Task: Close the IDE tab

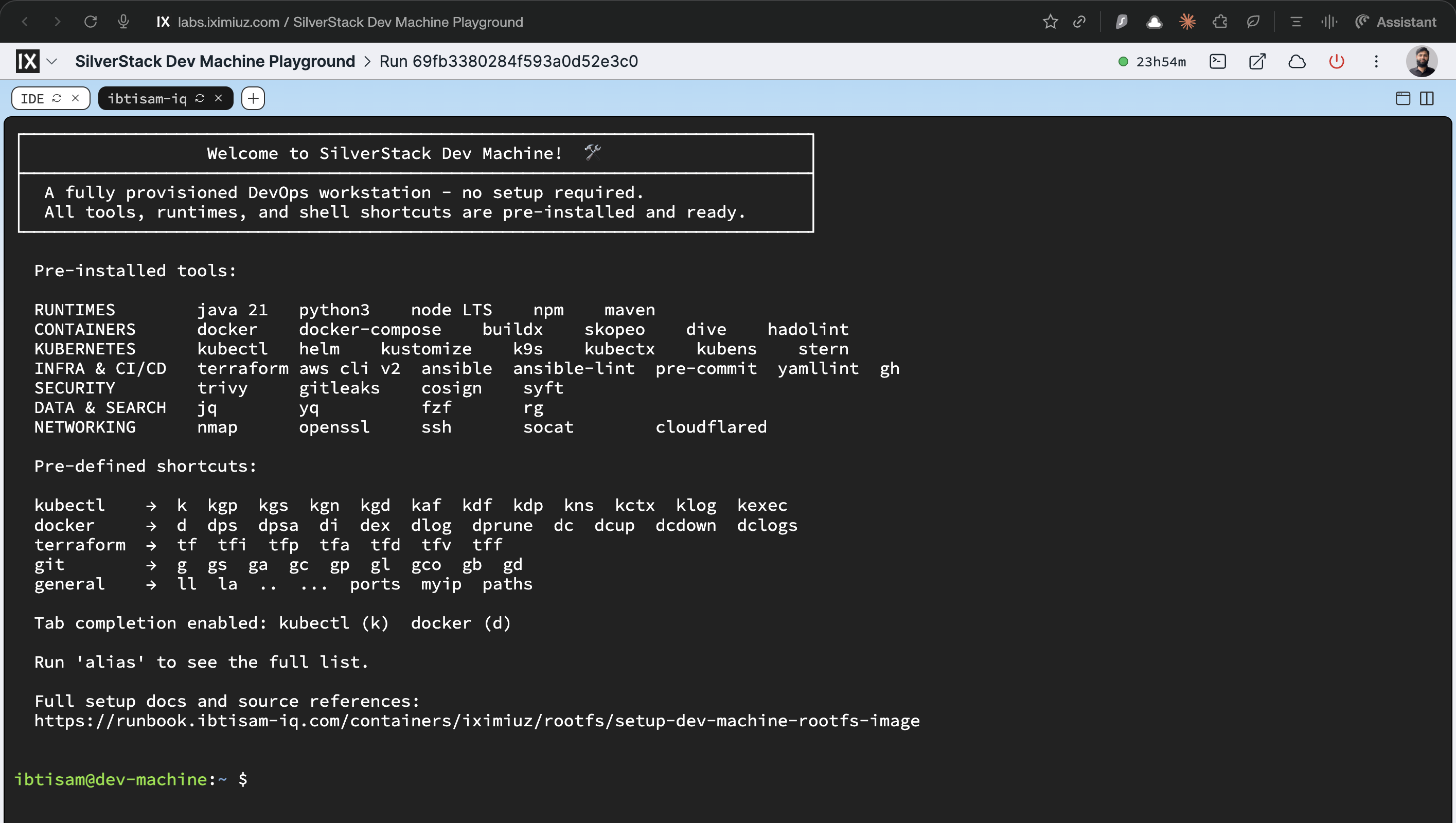Action: pos(75,98)
